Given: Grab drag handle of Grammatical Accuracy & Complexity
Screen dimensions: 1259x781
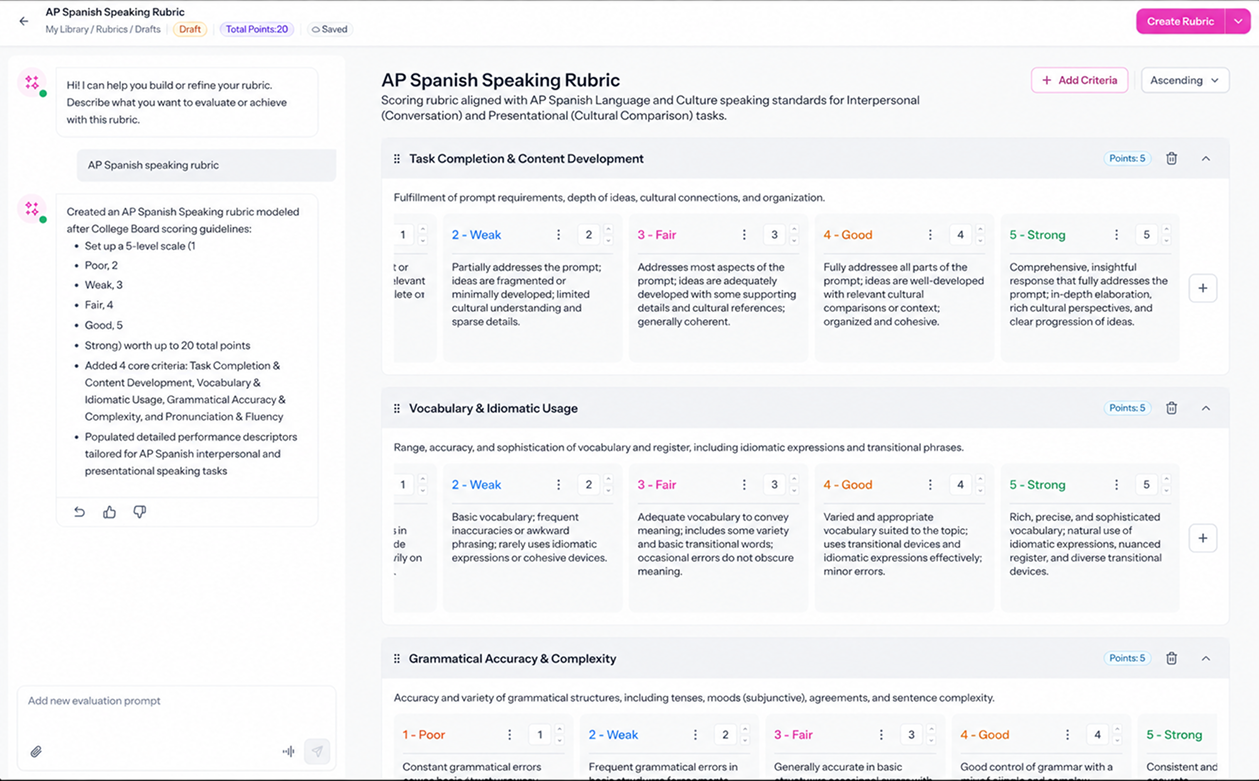Looking at the screenshot, I should [397, 659].
